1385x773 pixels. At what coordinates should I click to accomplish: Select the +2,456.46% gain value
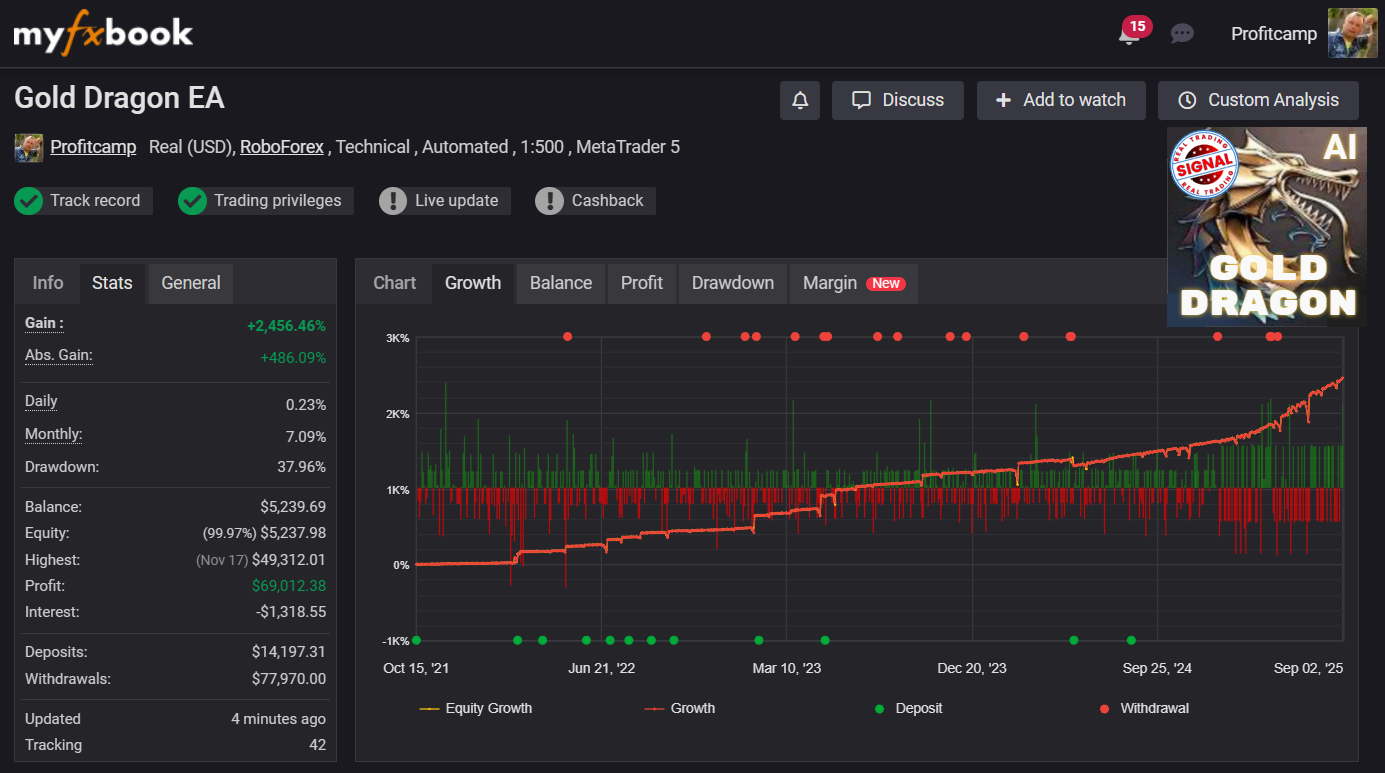286,326
